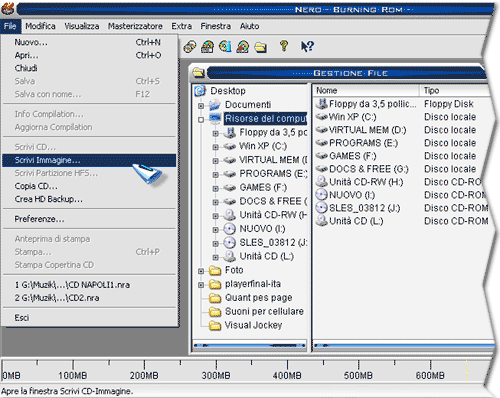Click the Win XP (C:) drive icon in list

click(322, 117)
